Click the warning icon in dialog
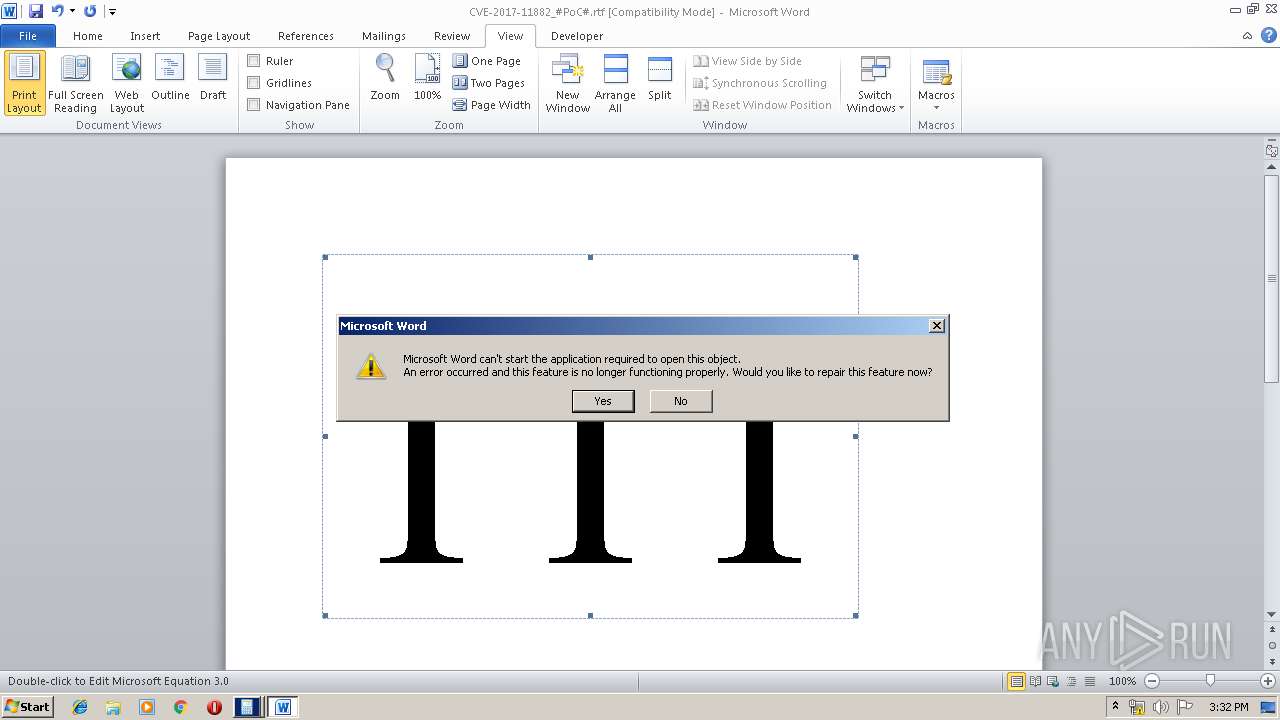Image resolution: width=1280 pixels, height=720 pixels. pyautogui.click(x=371, y=366)
